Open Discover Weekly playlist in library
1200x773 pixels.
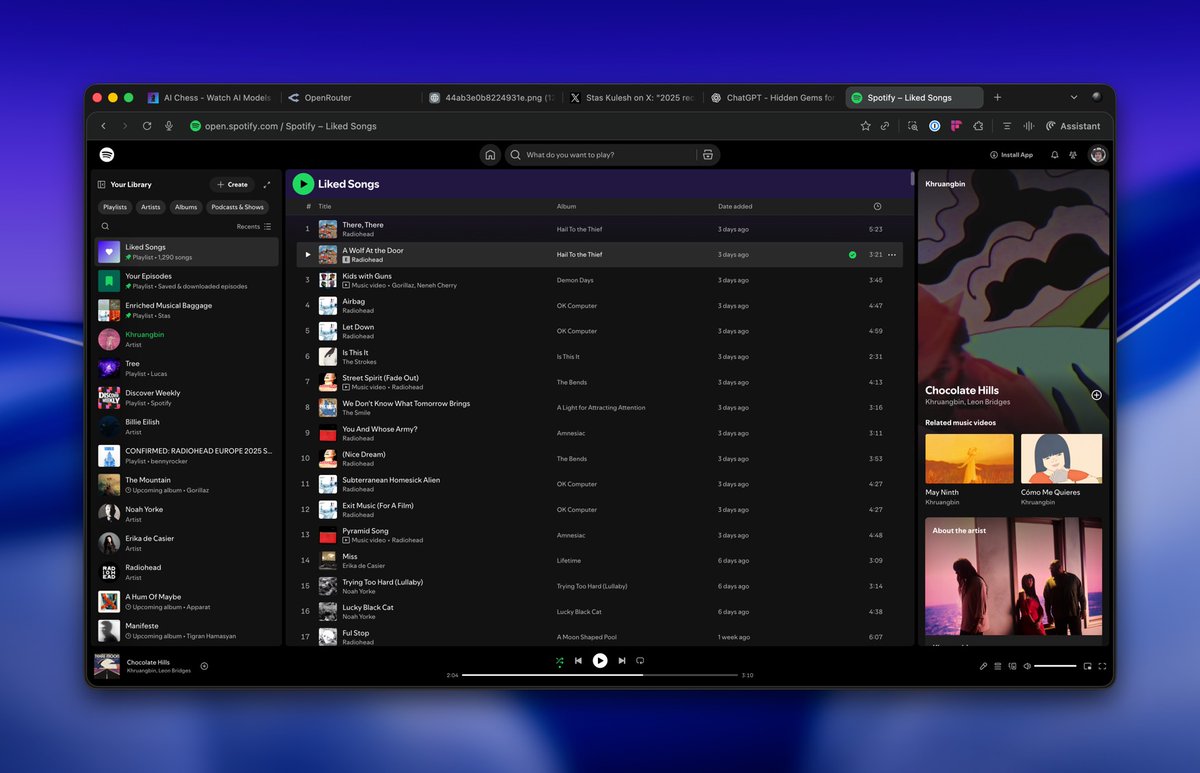(187, 398)
